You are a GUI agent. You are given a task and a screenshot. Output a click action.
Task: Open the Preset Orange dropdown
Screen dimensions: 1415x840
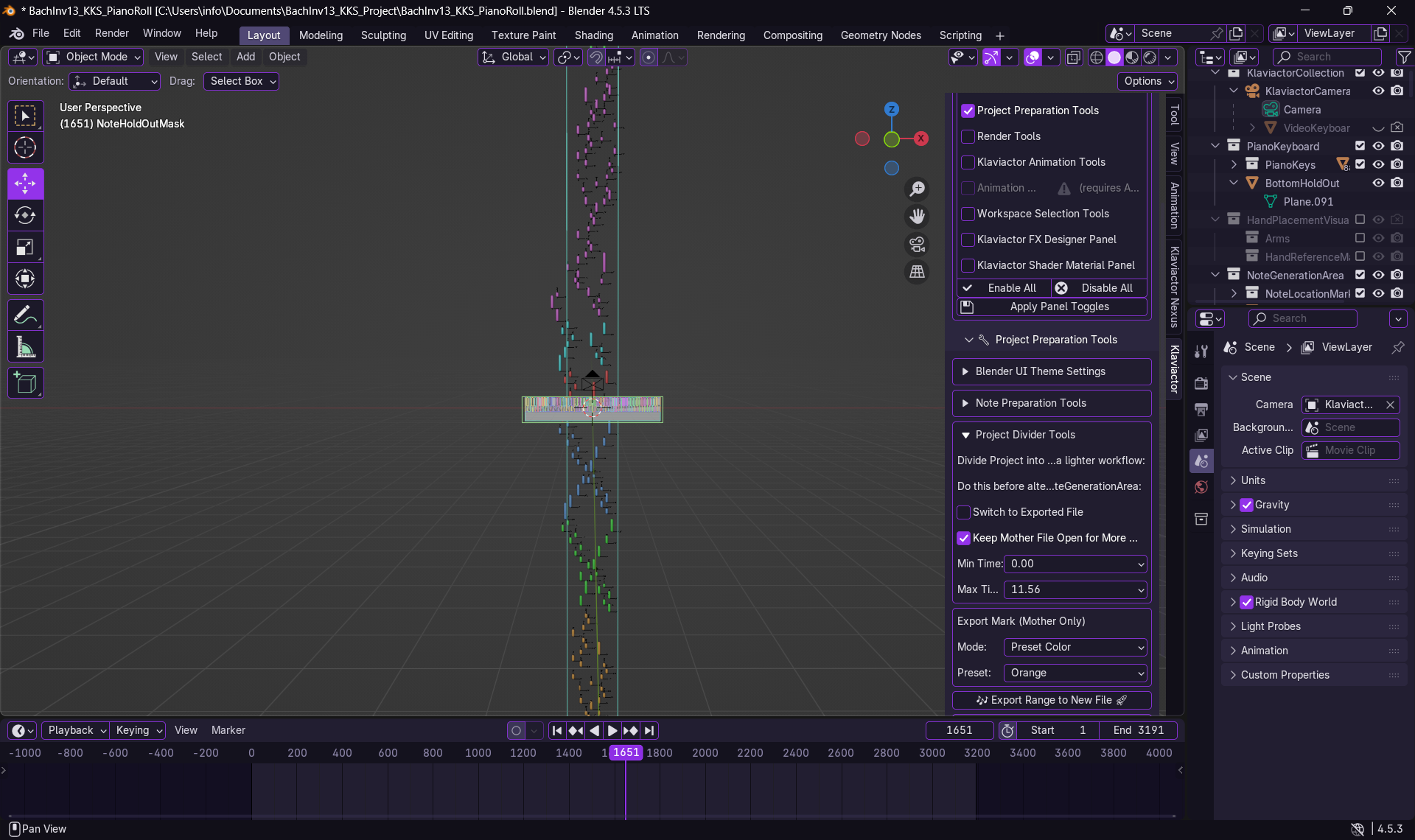1075,673
